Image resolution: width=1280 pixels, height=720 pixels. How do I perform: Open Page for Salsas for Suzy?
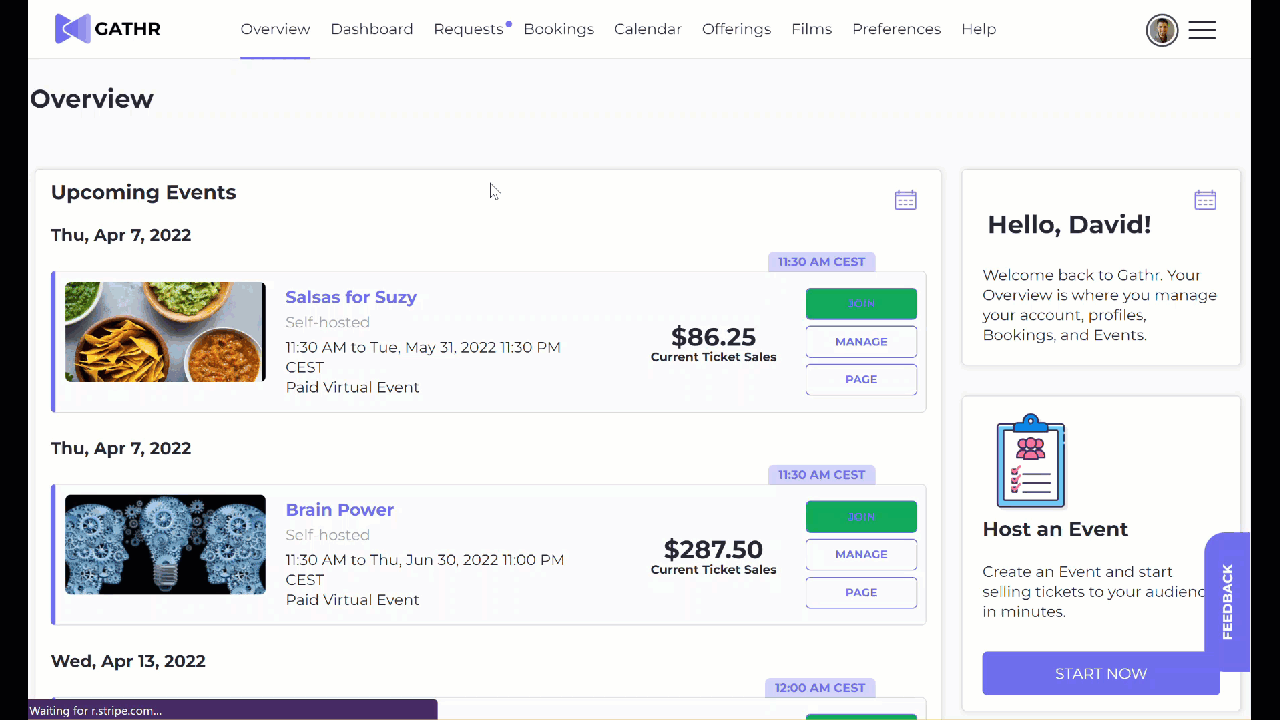861,379
